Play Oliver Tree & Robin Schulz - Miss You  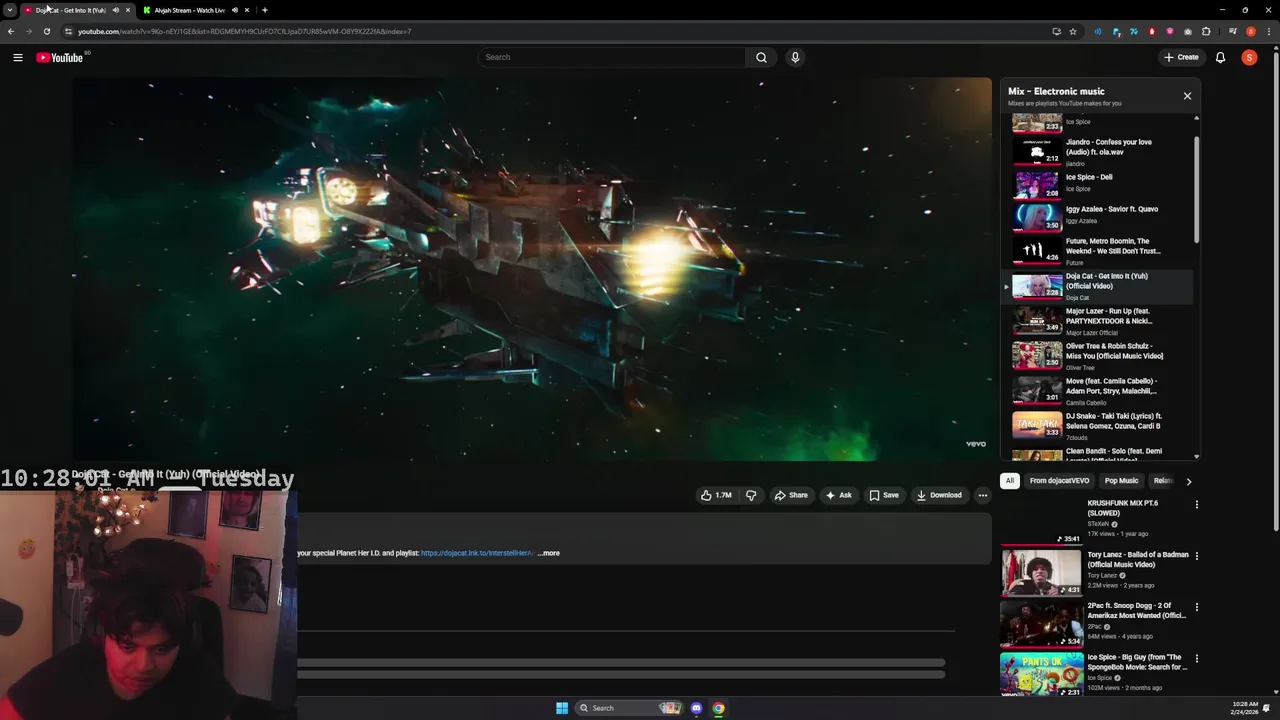point(1098,356)
